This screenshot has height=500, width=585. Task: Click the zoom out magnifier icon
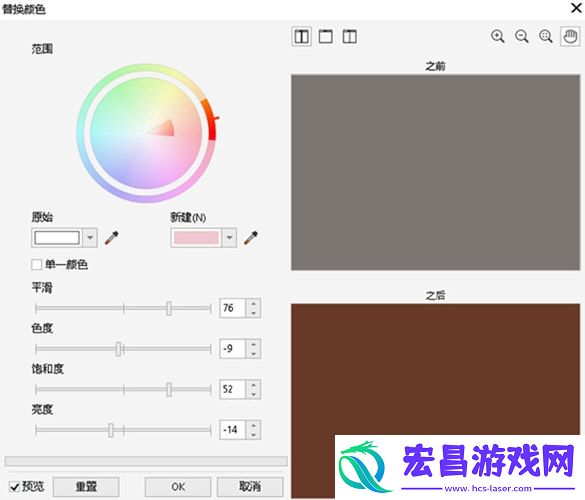pyautogui.click(x=522, y=37)
